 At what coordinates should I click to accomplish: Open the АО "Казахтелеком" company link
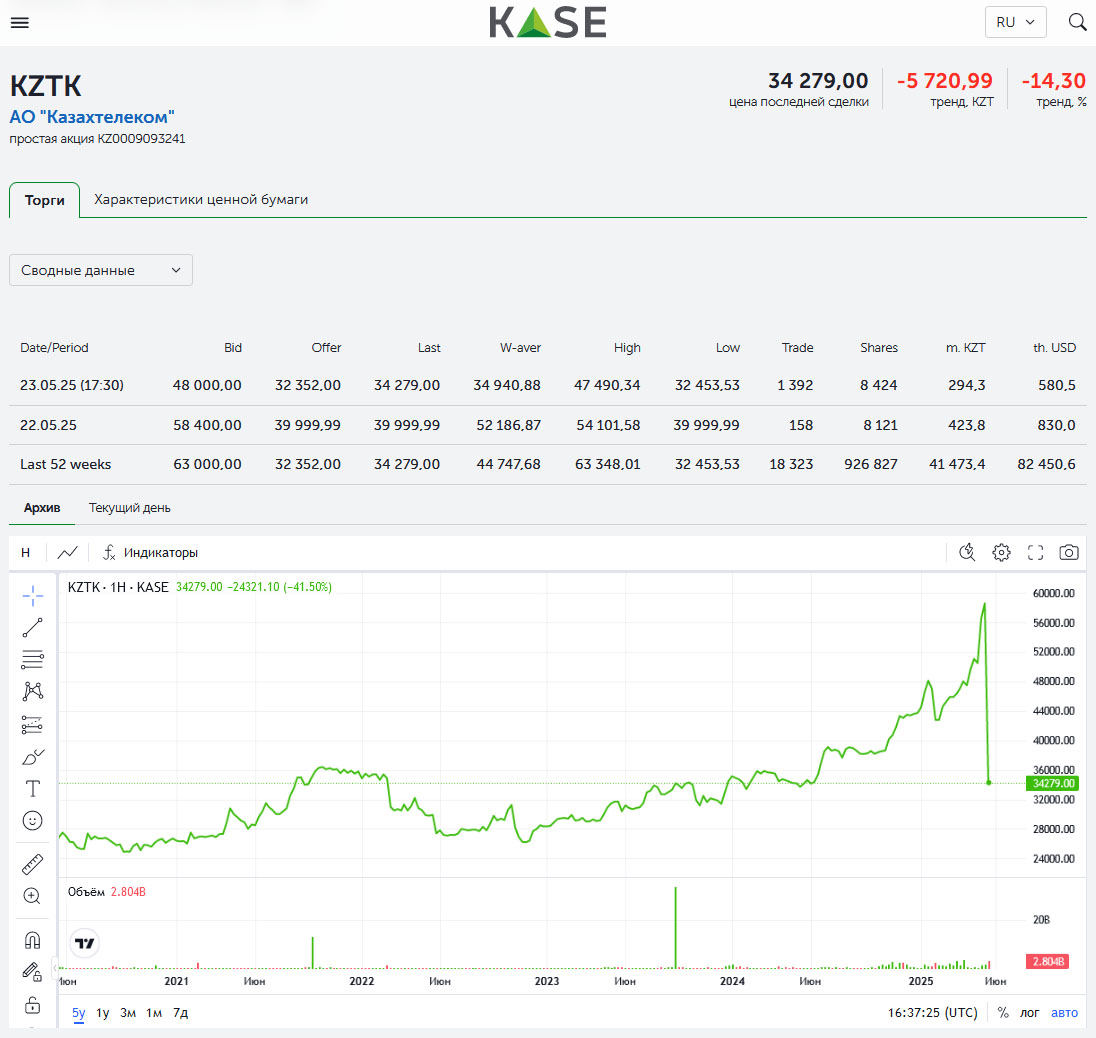[x=92, y=117]
